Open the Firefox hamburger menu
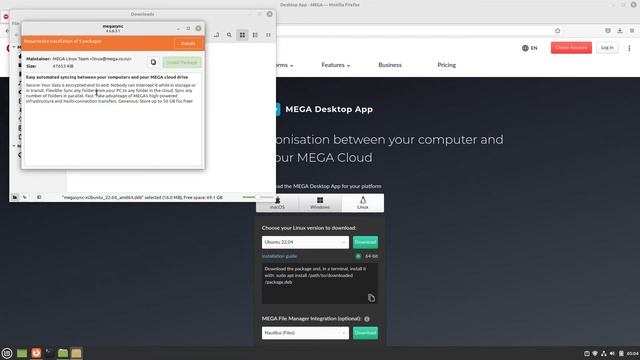The height and width of the screenshot is (360, 640). point(632,31)
